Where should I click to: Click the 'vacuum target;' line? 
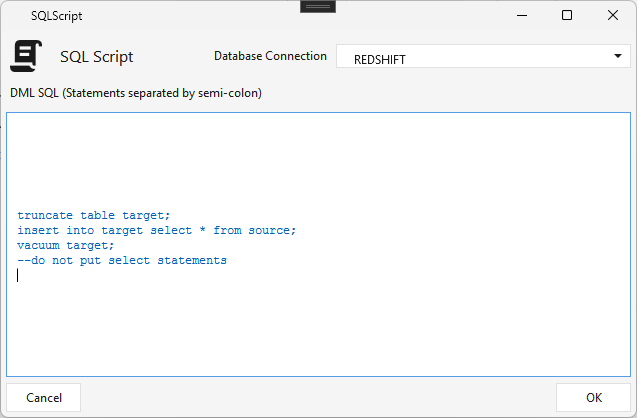click(65, 245)
